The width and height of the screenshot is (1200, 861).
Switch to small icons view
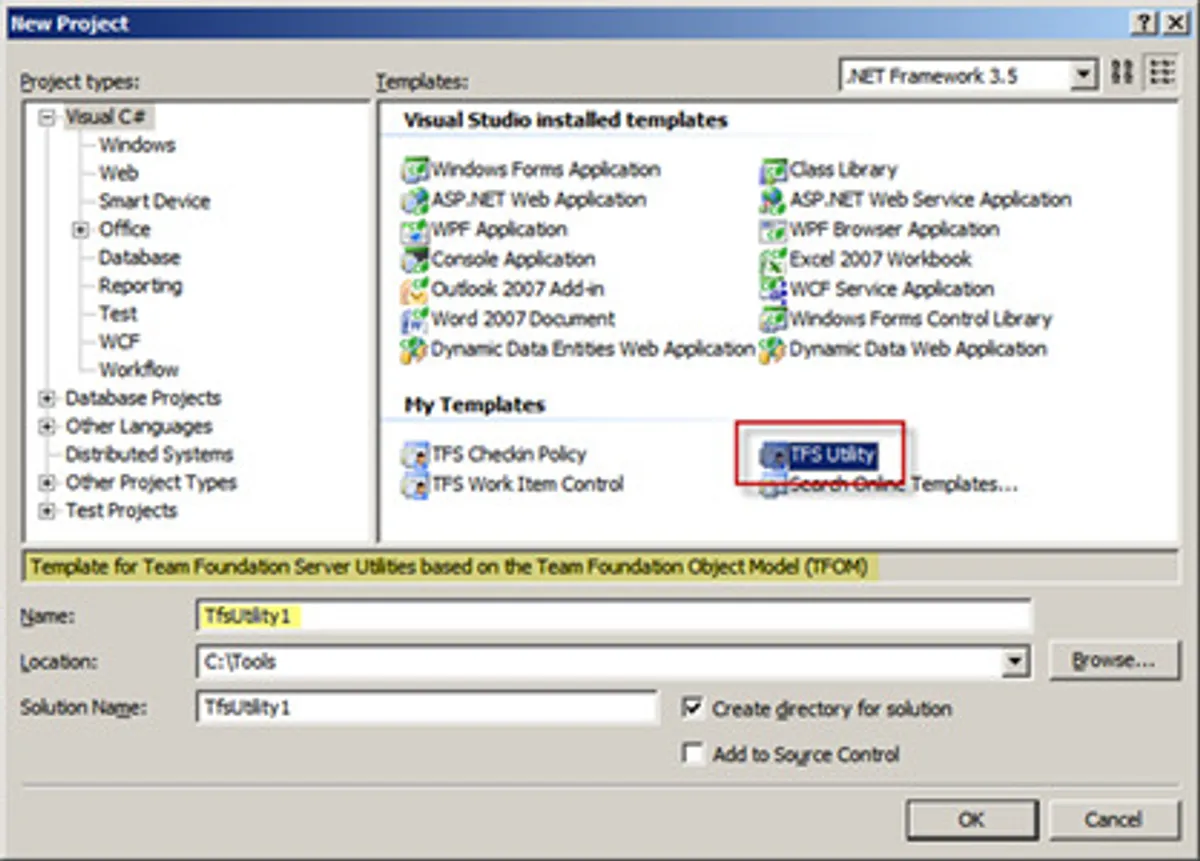1160,73
